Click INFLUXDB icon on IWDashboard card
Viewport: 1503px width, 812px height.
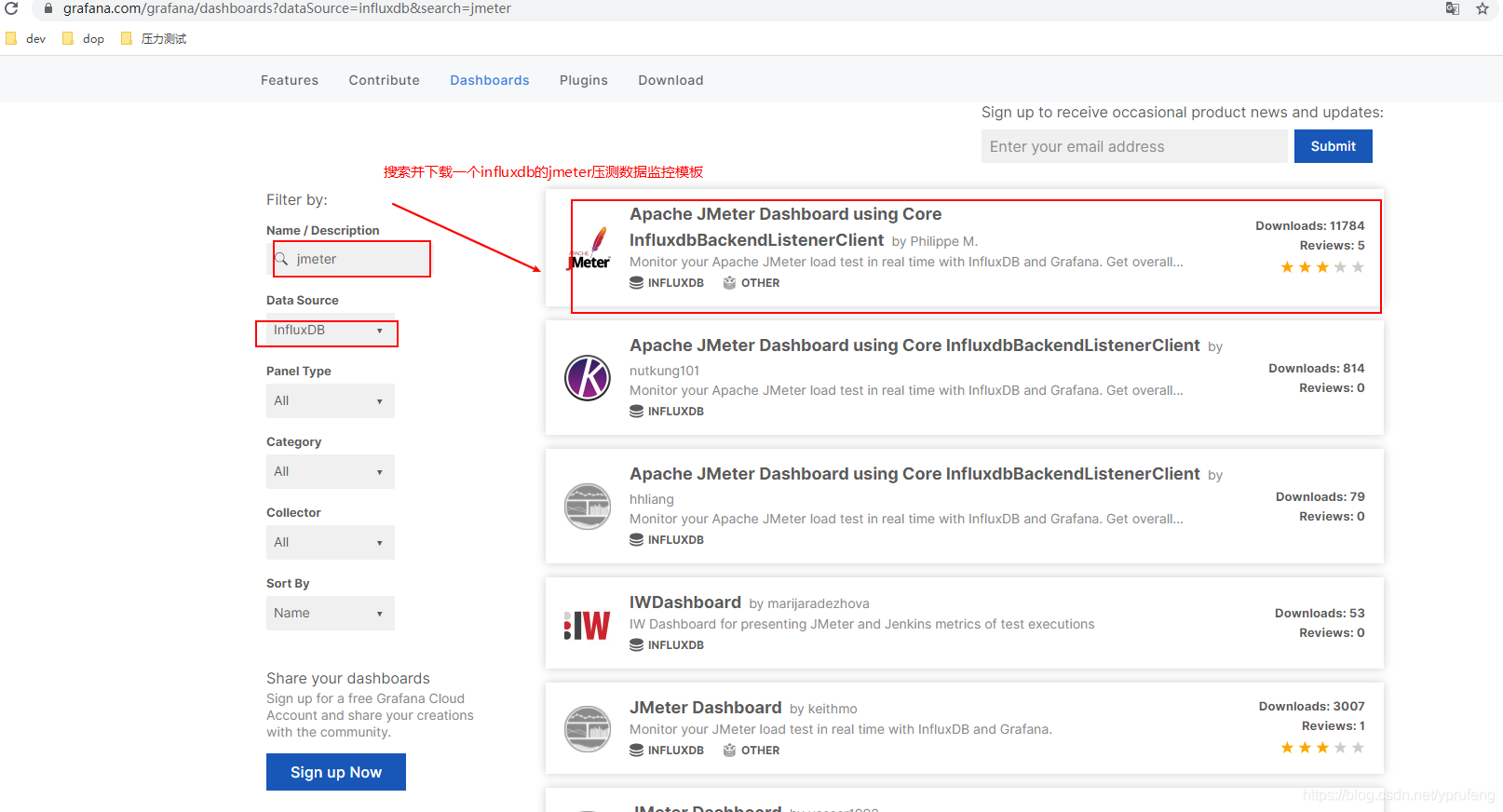click(x=637, y=645)
